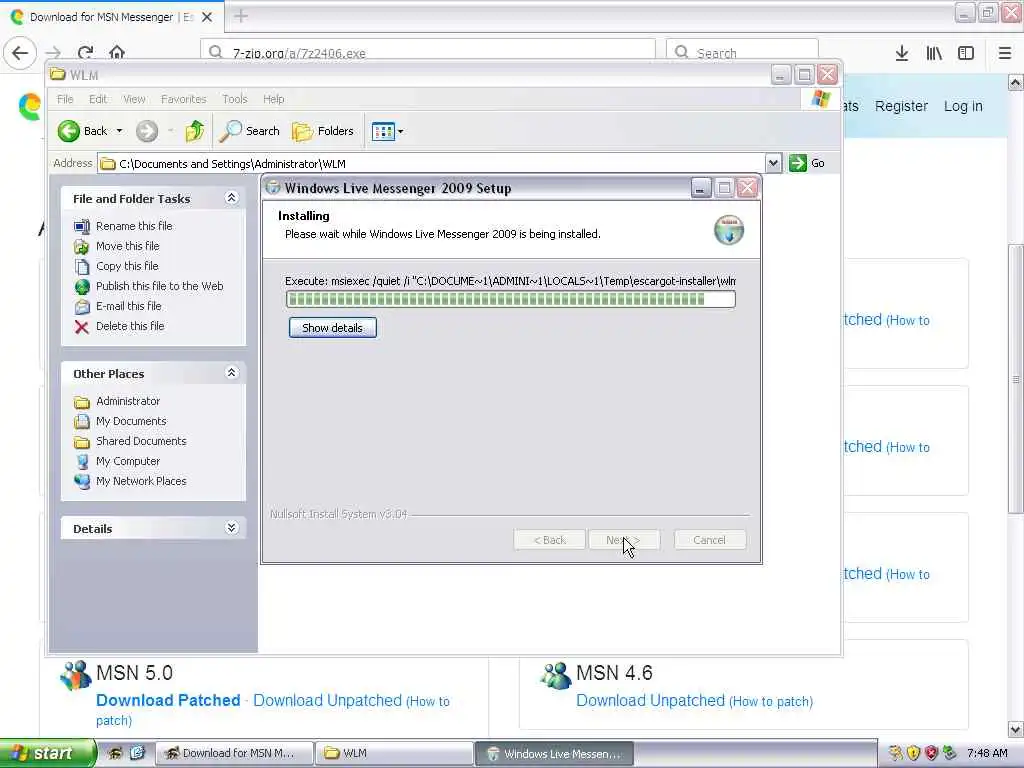This screenshot has width=1024, height=768.
Task: Open Search in the WLM explorer toolbar
Action: pyautogui.click(x=249, y=131)
